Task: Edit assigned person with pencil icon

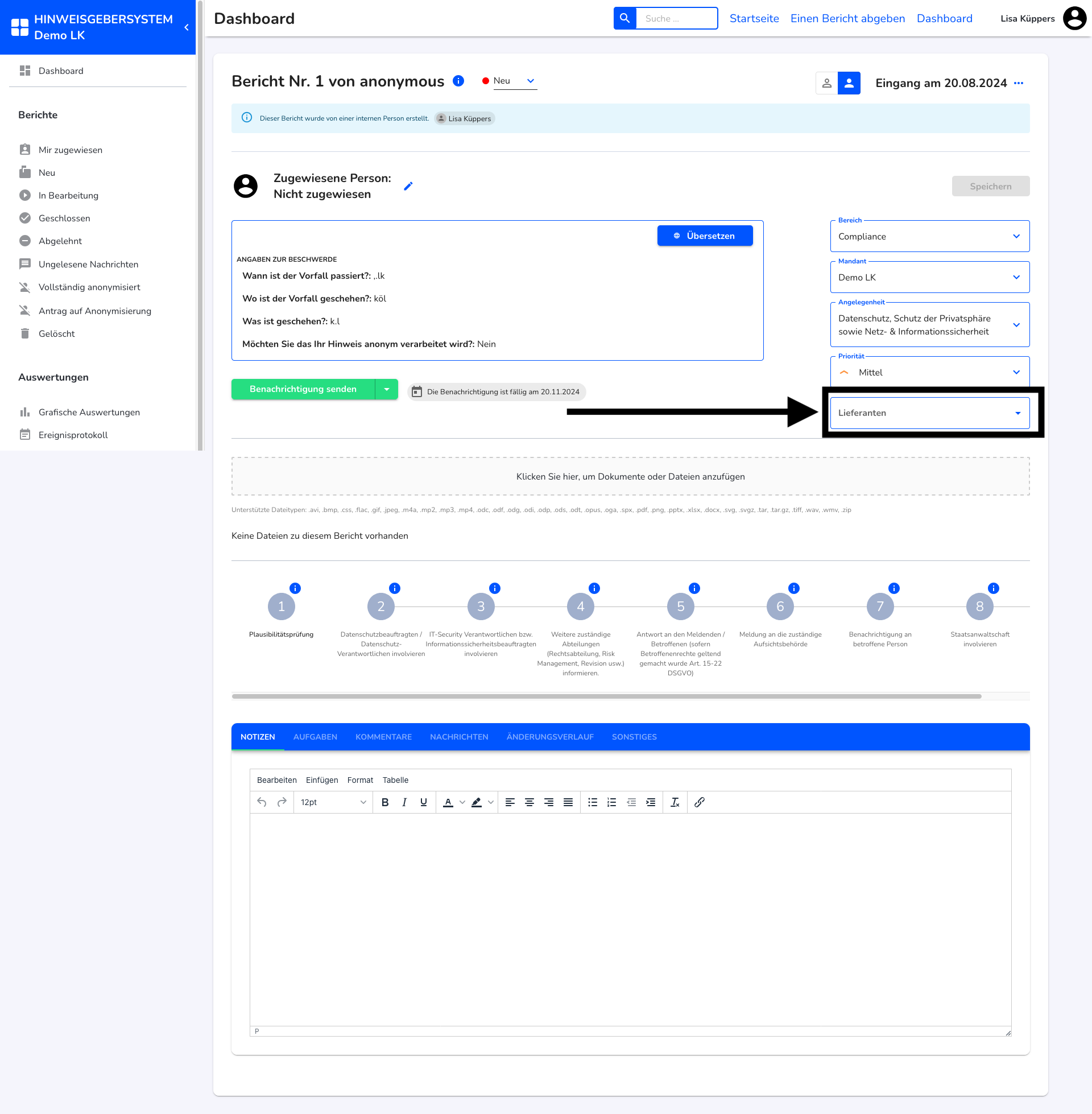Action: point(408,186)
